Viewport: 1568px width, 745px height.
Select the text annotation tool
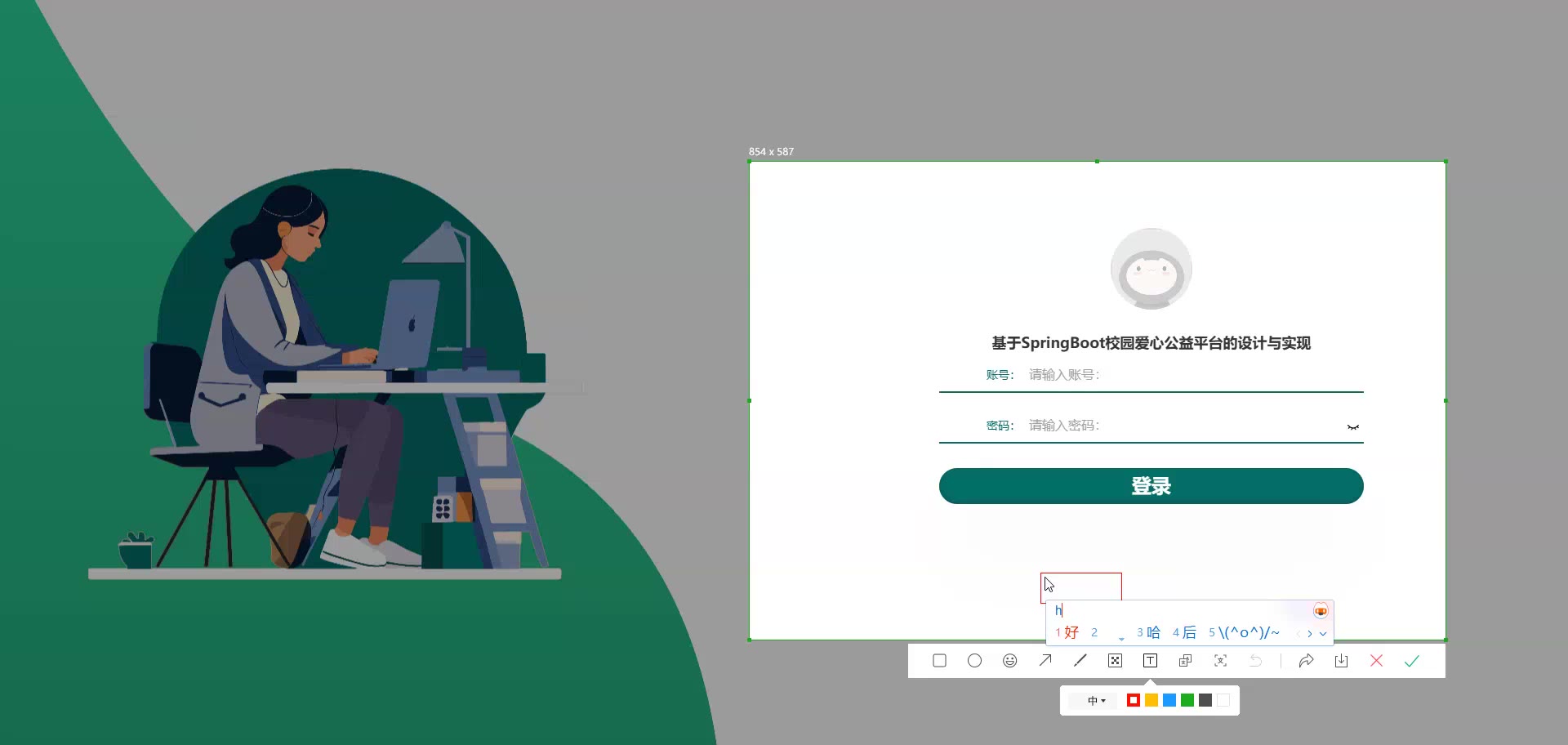[x=1151, y=661]
